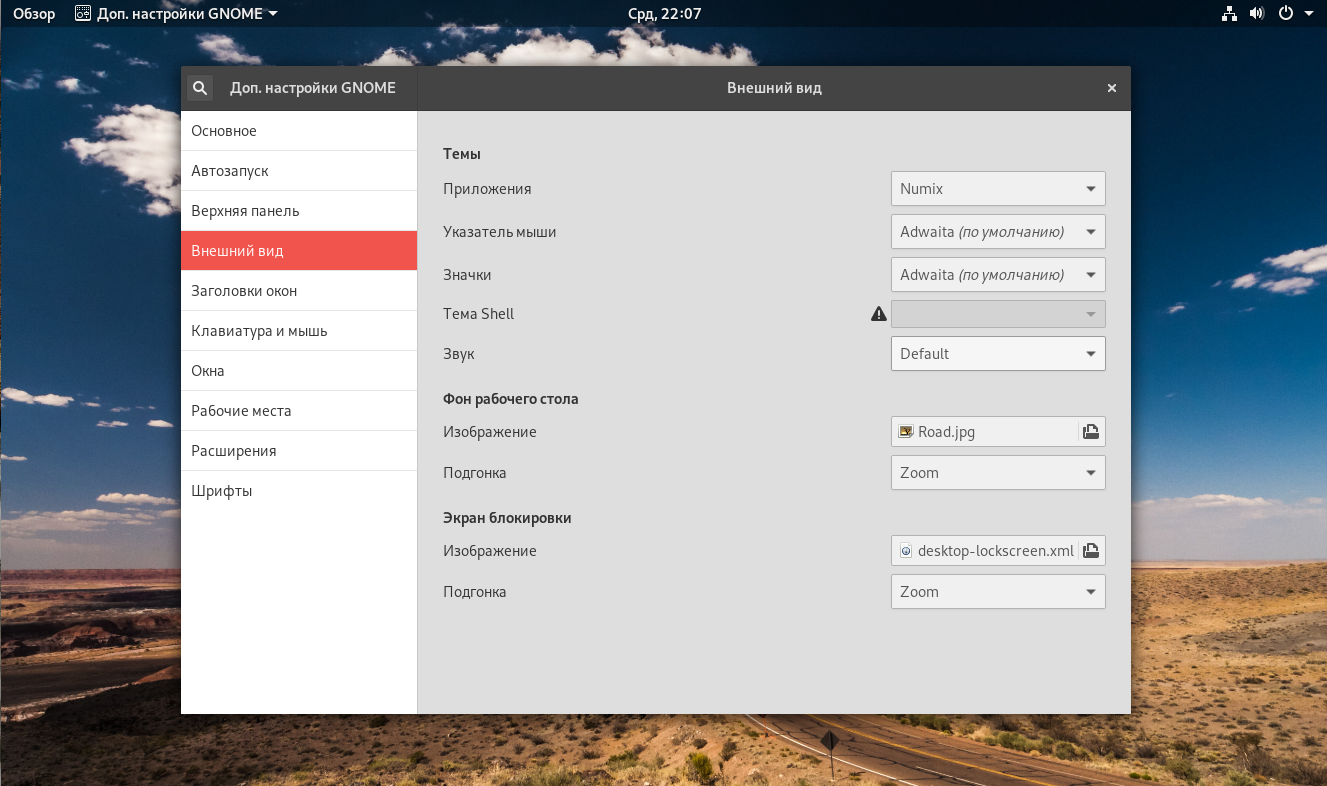Click the Обзор activities button
This screenshot has height=786, width=1327.
pos(34,14)
